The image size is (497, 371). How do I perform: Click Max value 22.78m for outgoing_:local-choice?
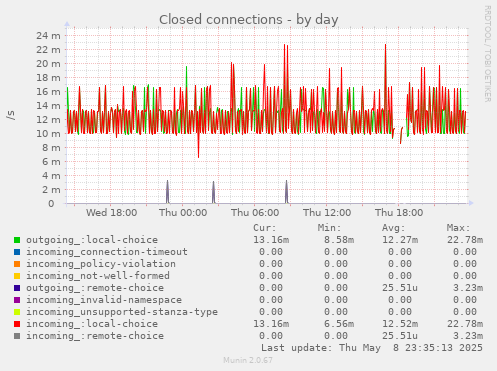click(x=465, y=240)
